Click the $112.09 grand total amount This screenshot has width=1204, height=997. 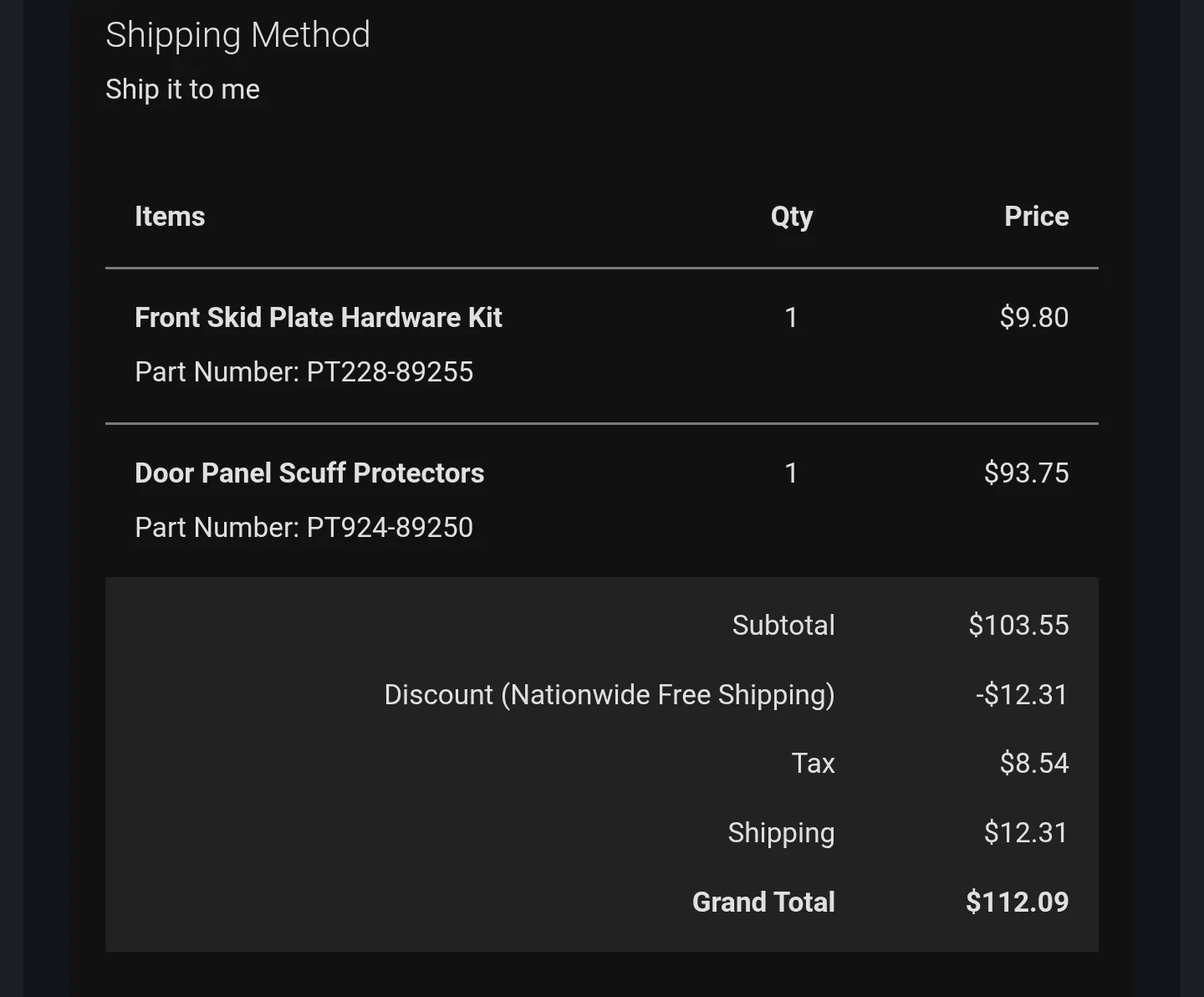tap(1017, 902)
